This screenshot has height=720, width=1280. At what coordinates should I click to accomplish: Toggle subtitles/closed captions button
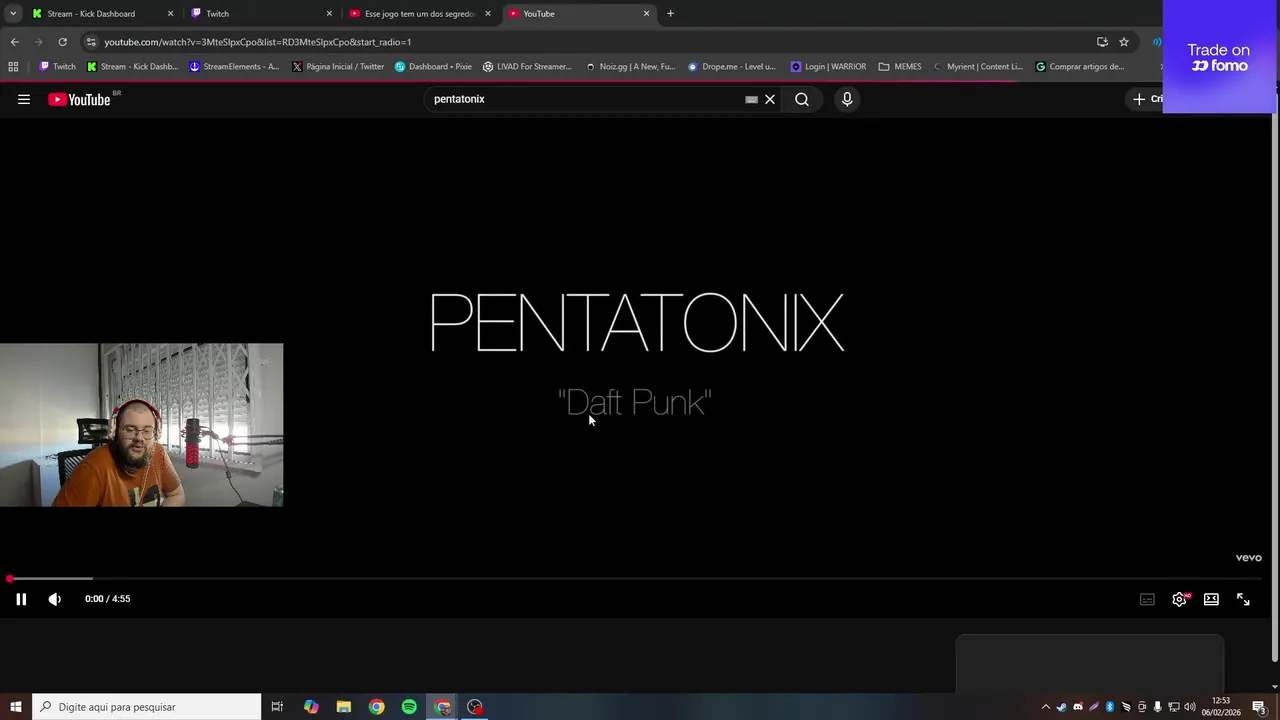click(1147, 599)
